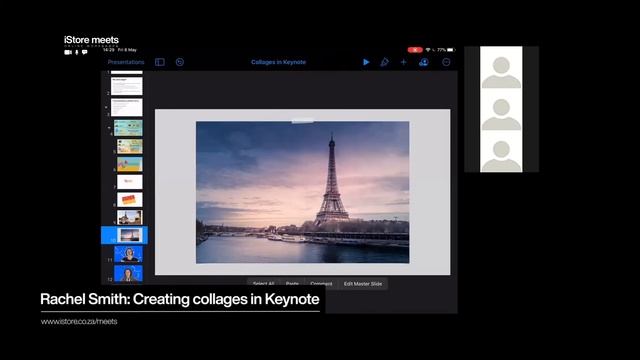The width and height of the screenshot is (640, 360).
Task: Toggle the slide navigator view icon
Action: pos(160,62)
